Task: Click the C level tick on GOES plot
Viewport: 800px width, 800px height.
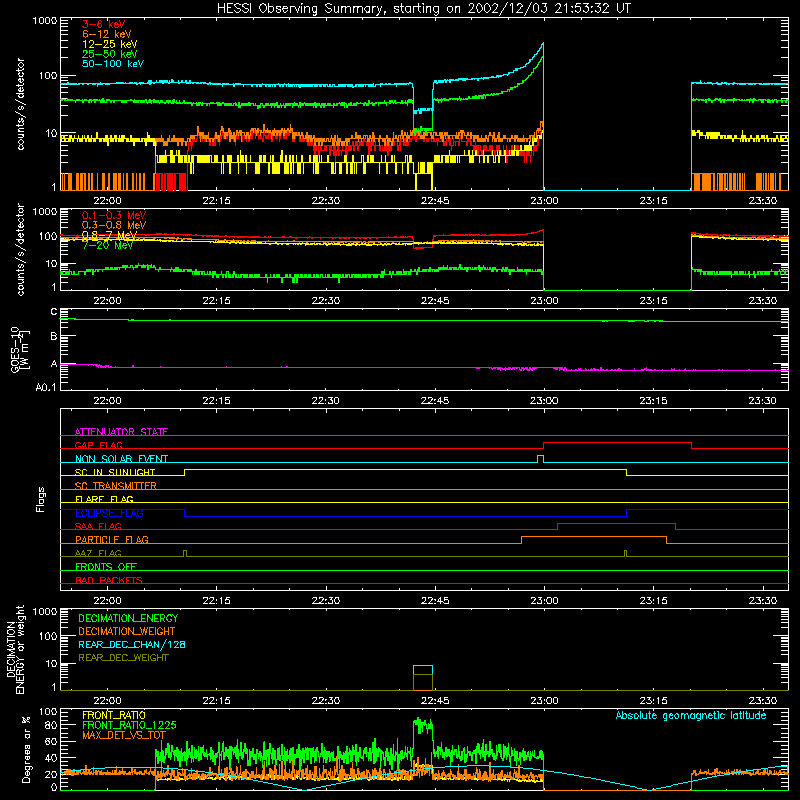Action: click(x=54, y=312)
